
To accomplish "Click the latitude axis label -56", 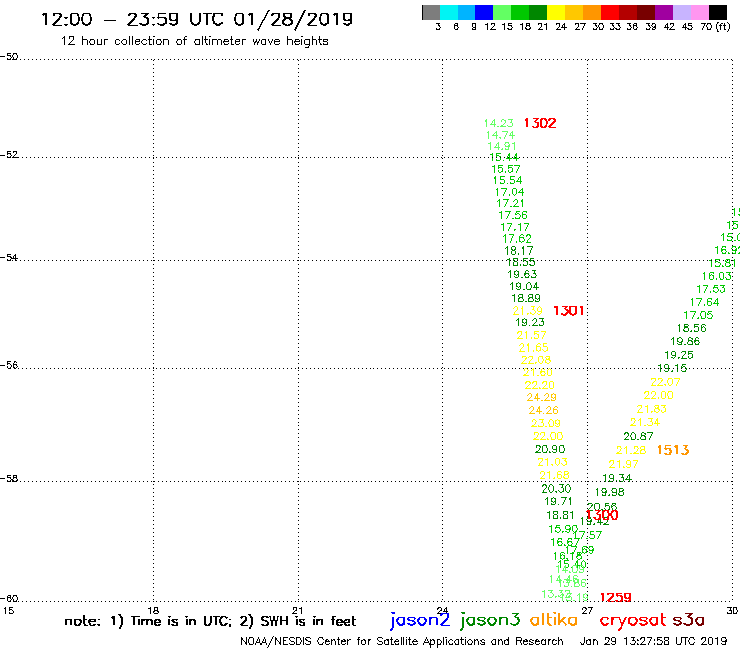I will (9, 365).
